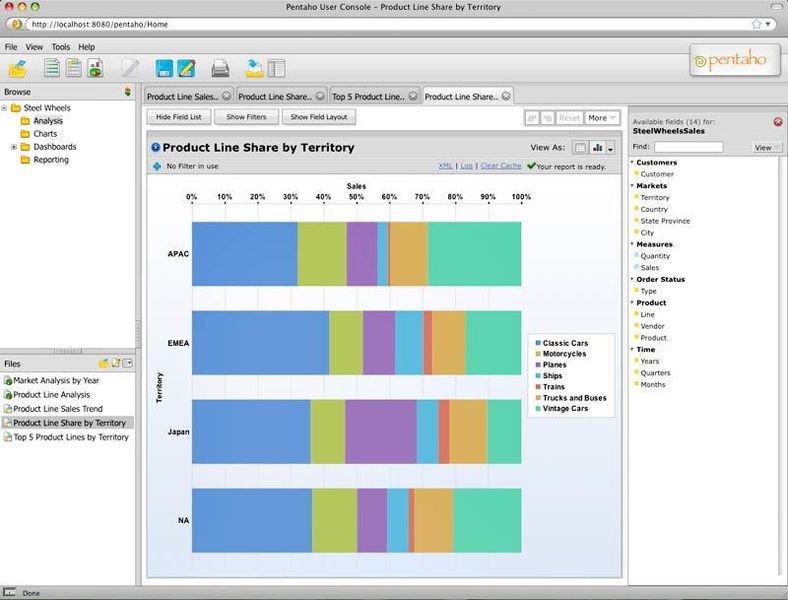788x600 pixels.
Task: Click the Trains legend swatch
Action: click(538, 386)
